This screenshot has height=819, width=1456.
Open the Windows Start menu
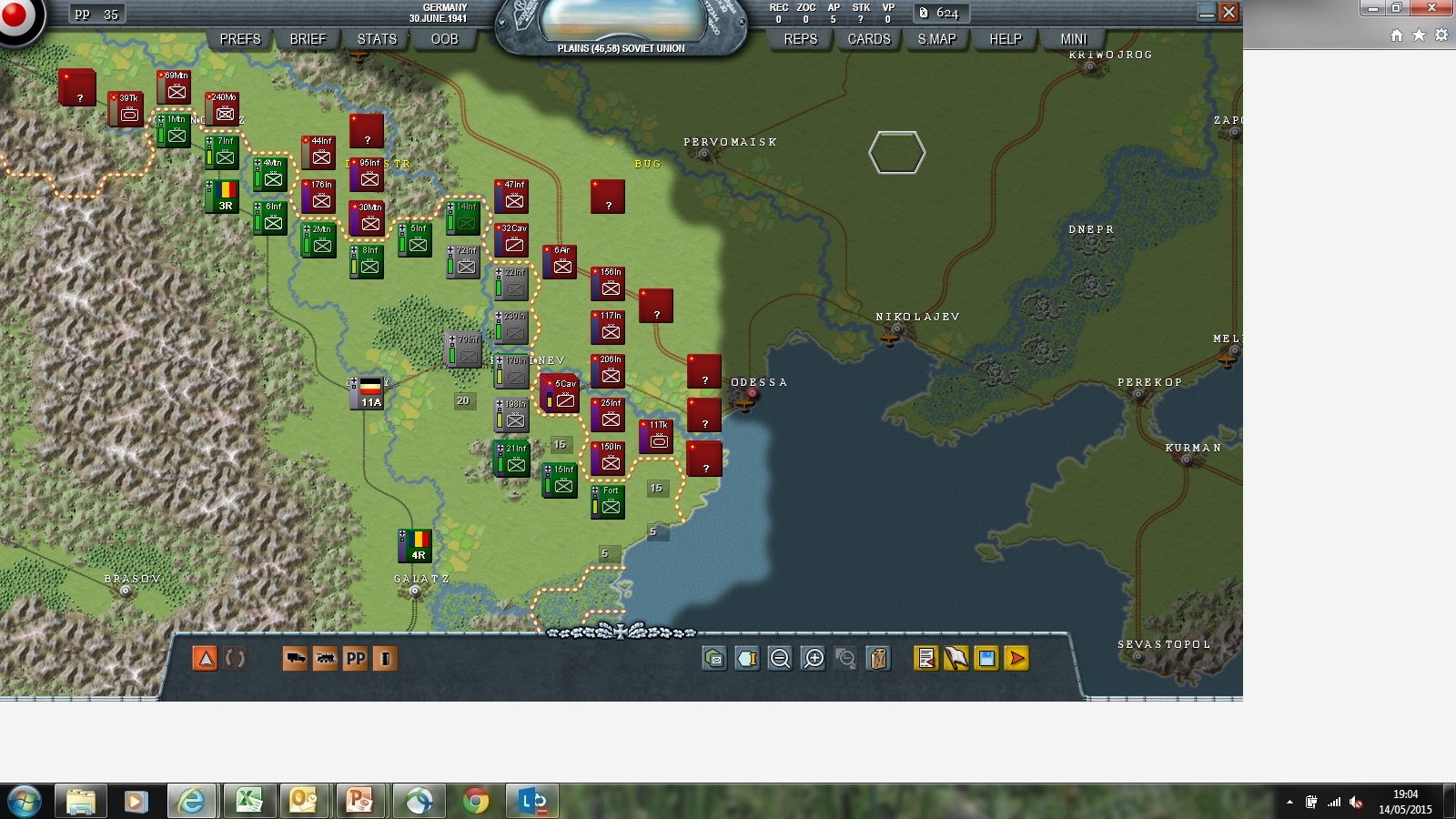pos(24,801)
